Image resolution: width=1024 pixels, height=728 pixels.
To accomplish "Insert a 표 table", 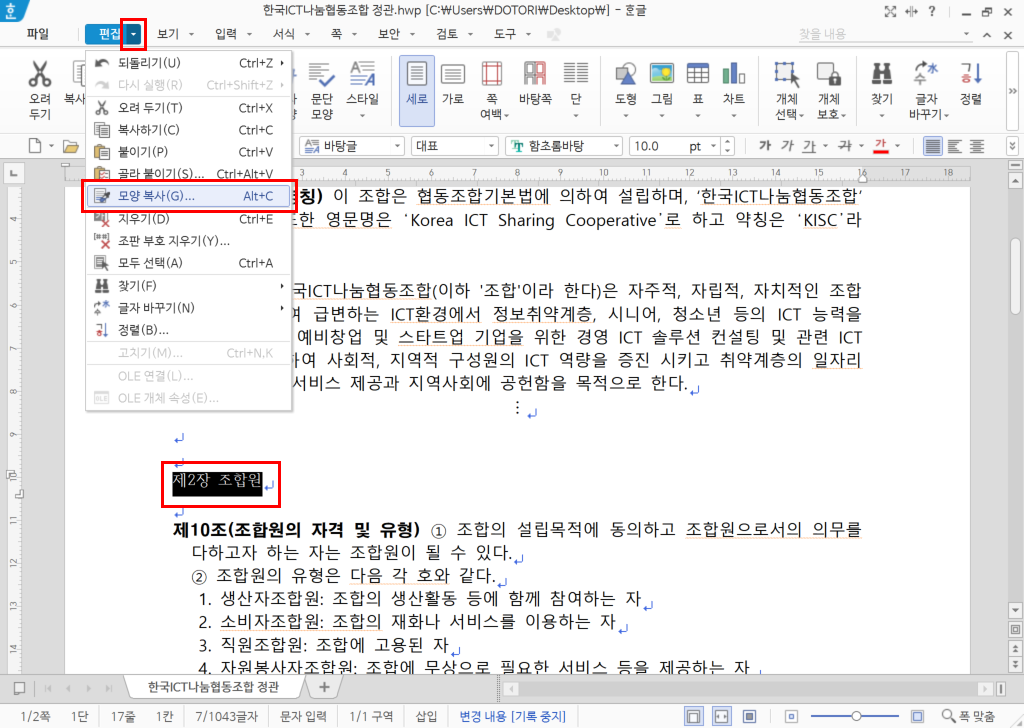I will (x=697, y=90).
